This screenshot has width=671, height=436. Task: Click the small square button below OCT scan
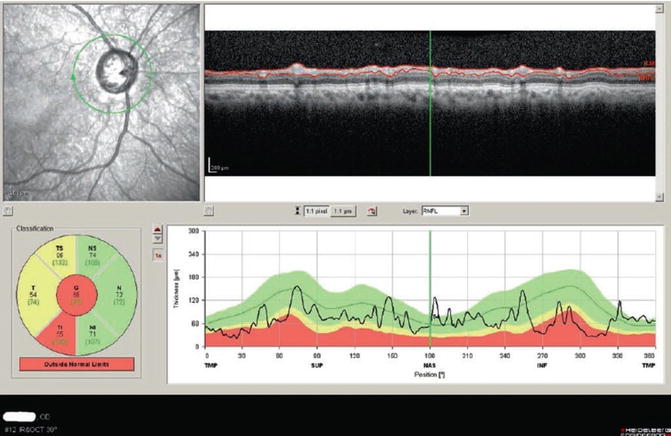(210, 211)
